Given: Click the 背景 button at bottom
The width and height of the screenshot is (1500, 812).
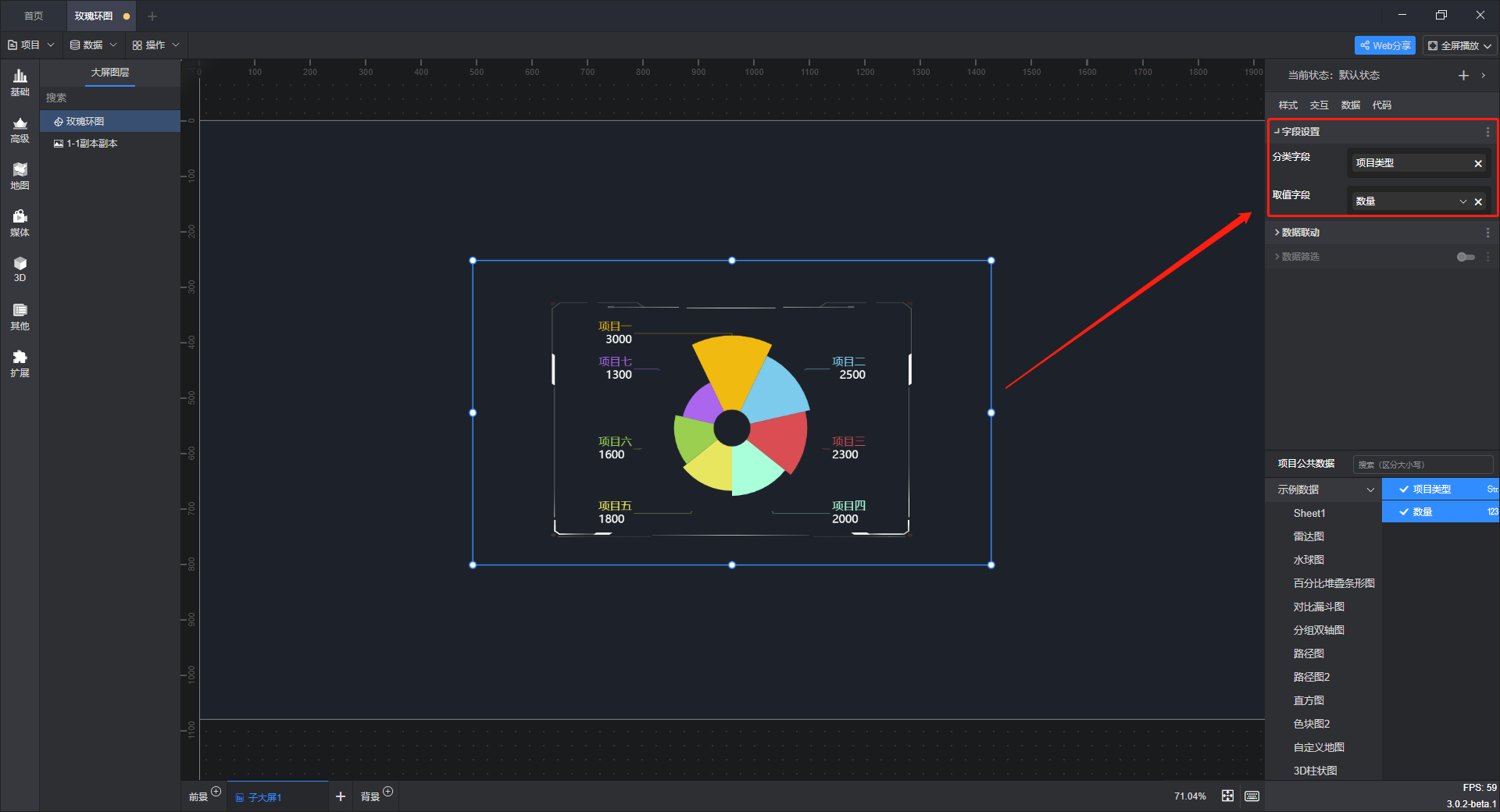Looking at the screenshot, I should [x=370, y=797].
